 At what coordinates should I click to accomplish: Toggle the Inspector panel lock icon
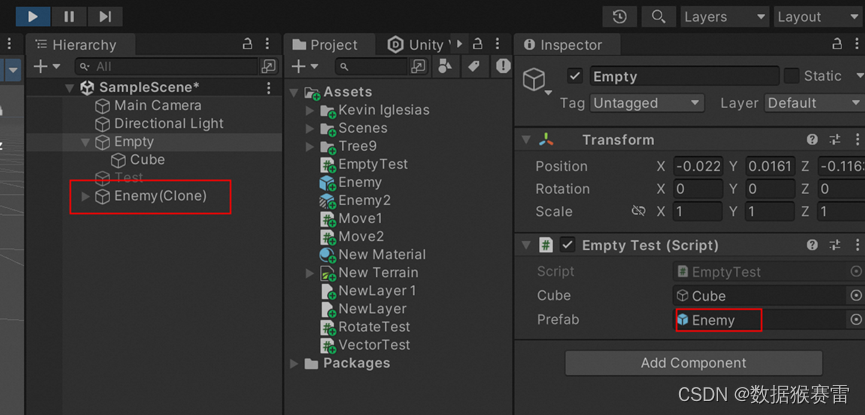click(x=837, y=44)
